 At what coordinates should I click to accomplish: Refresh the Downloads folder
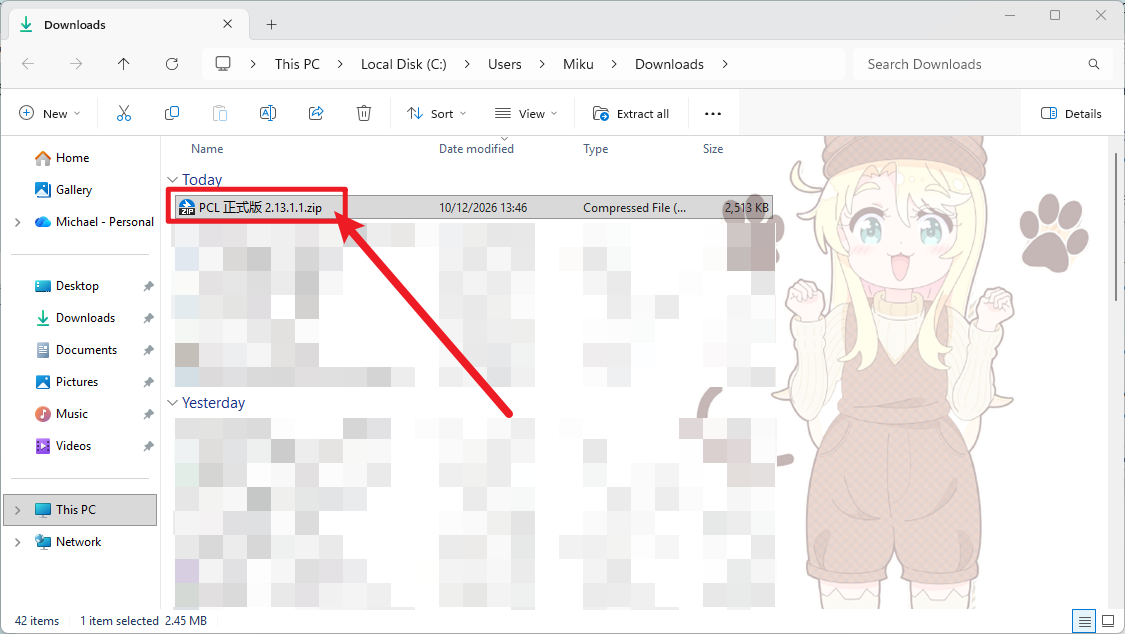172,64
